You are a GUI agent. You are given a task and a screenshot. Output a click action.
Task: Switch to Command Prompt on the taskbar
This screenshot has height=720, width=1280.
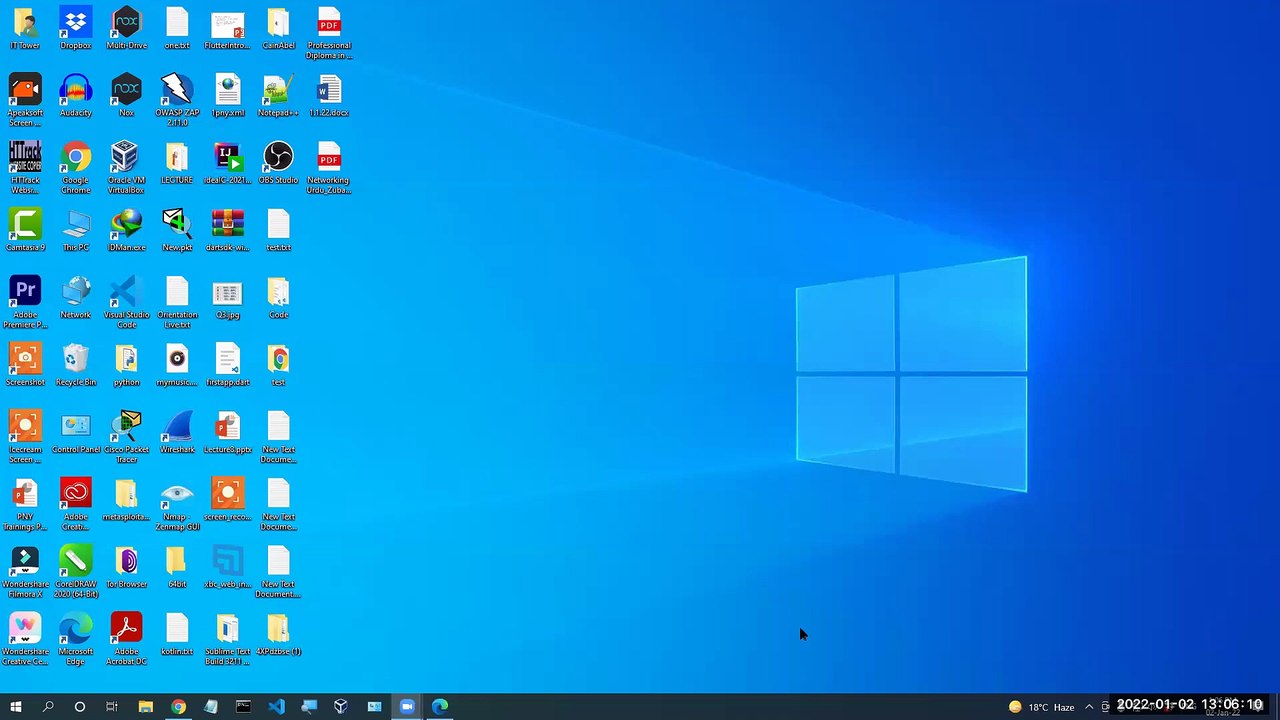pyautogui.click(x=243, y=707)
